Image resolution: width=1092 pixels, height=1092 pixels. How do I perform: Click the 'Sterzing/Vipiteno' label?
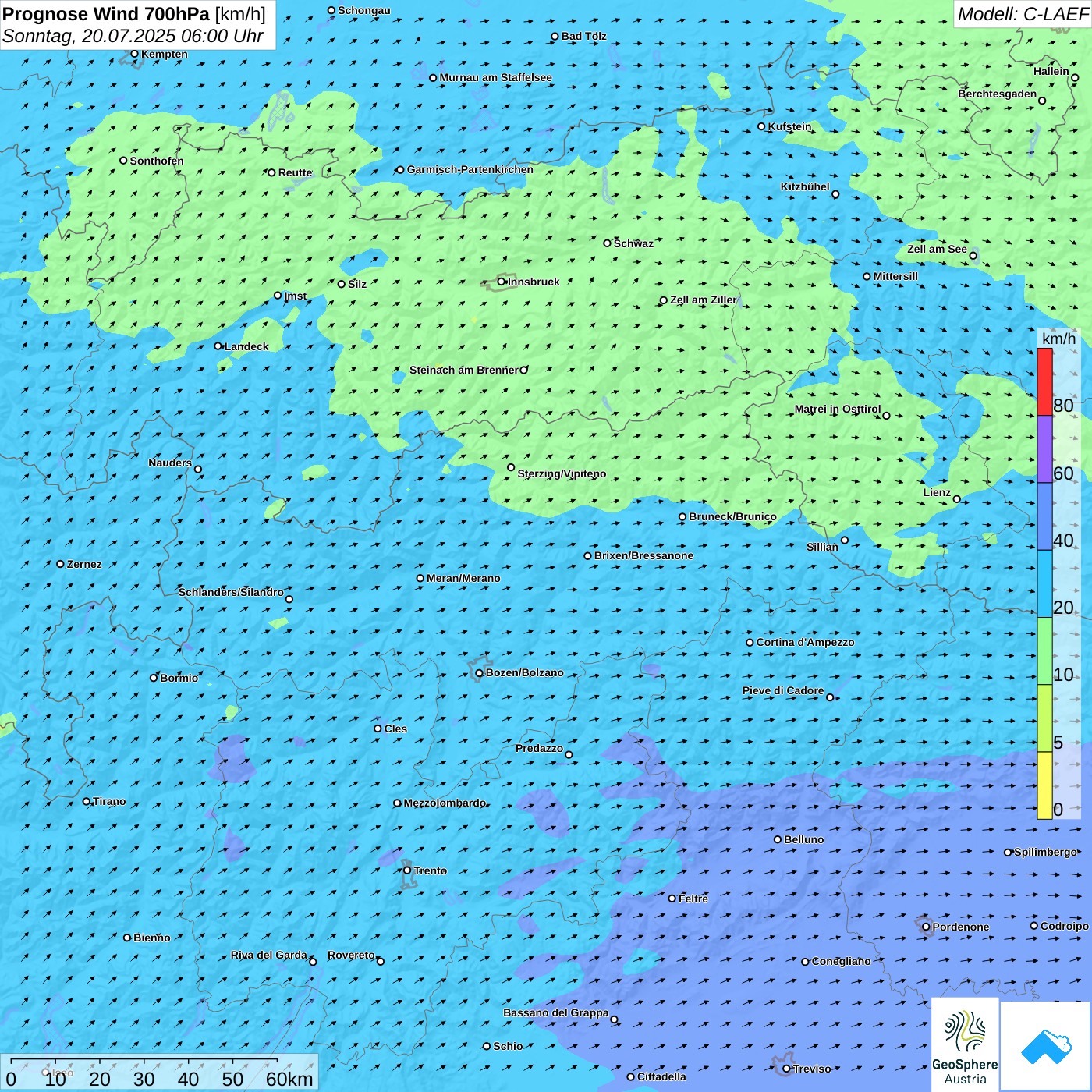pos(562,473)
